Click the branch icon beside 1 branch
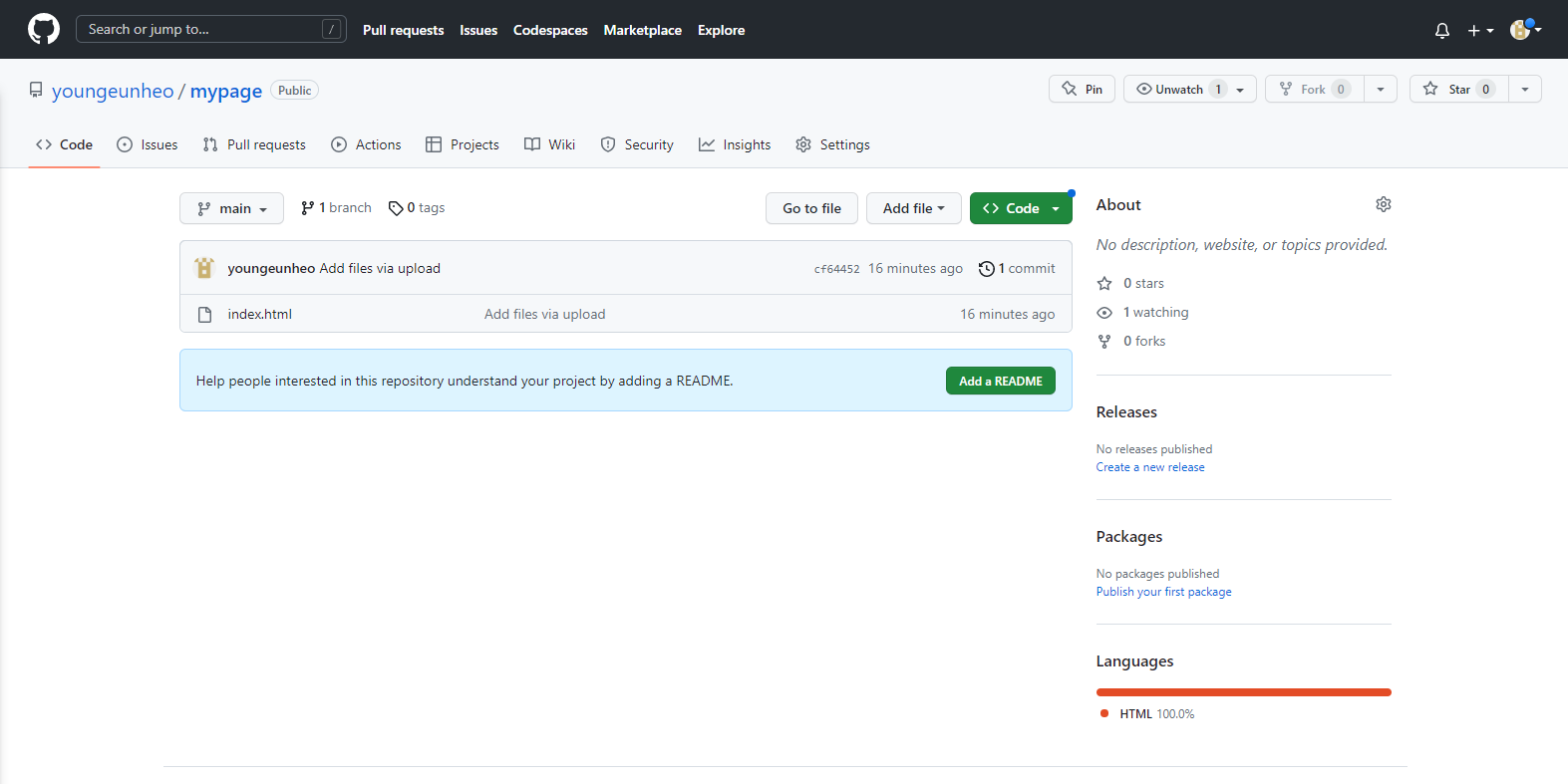 (308, 208)
